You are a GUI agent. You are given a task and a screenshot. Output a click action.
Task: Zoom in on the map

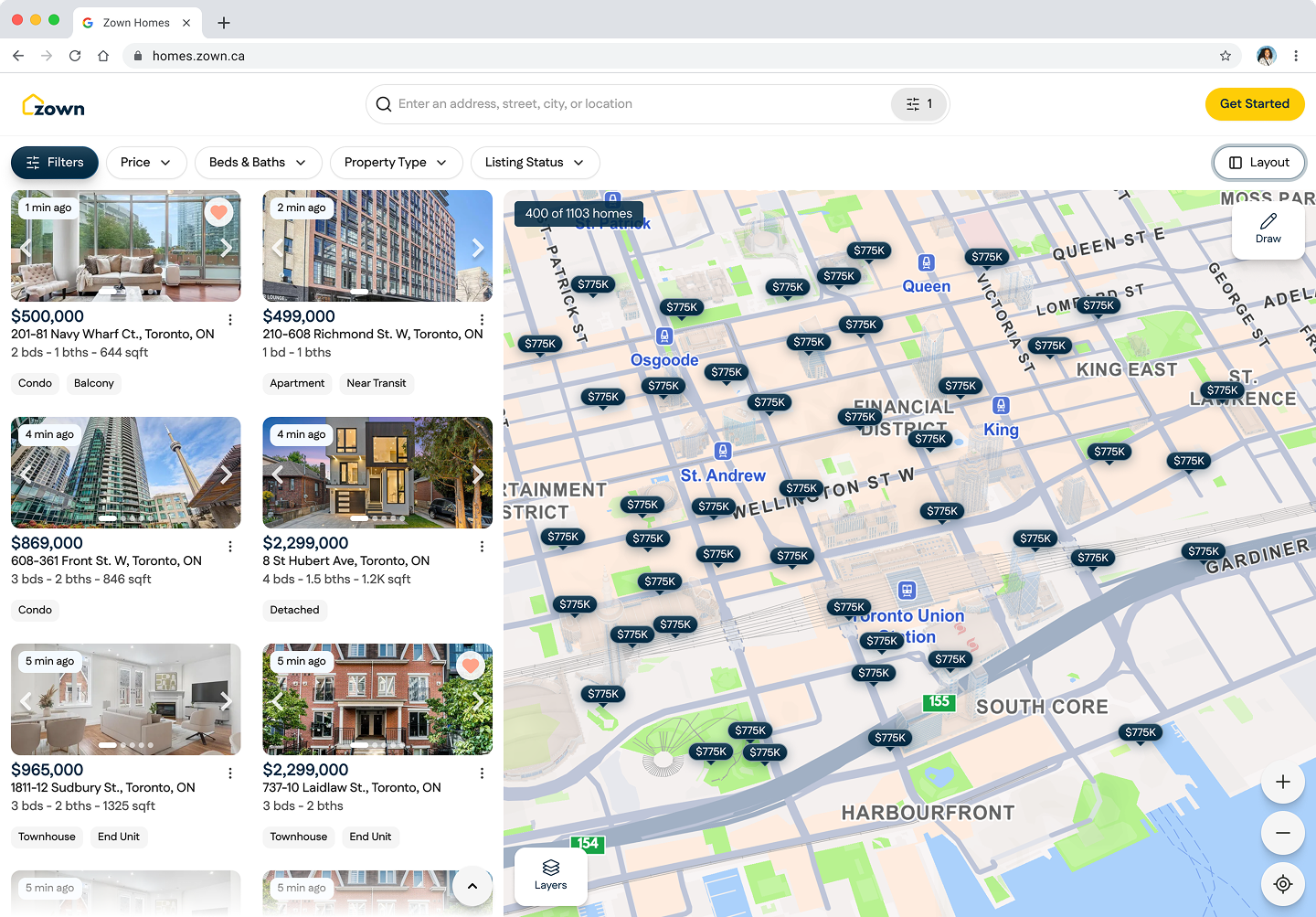1283,783
